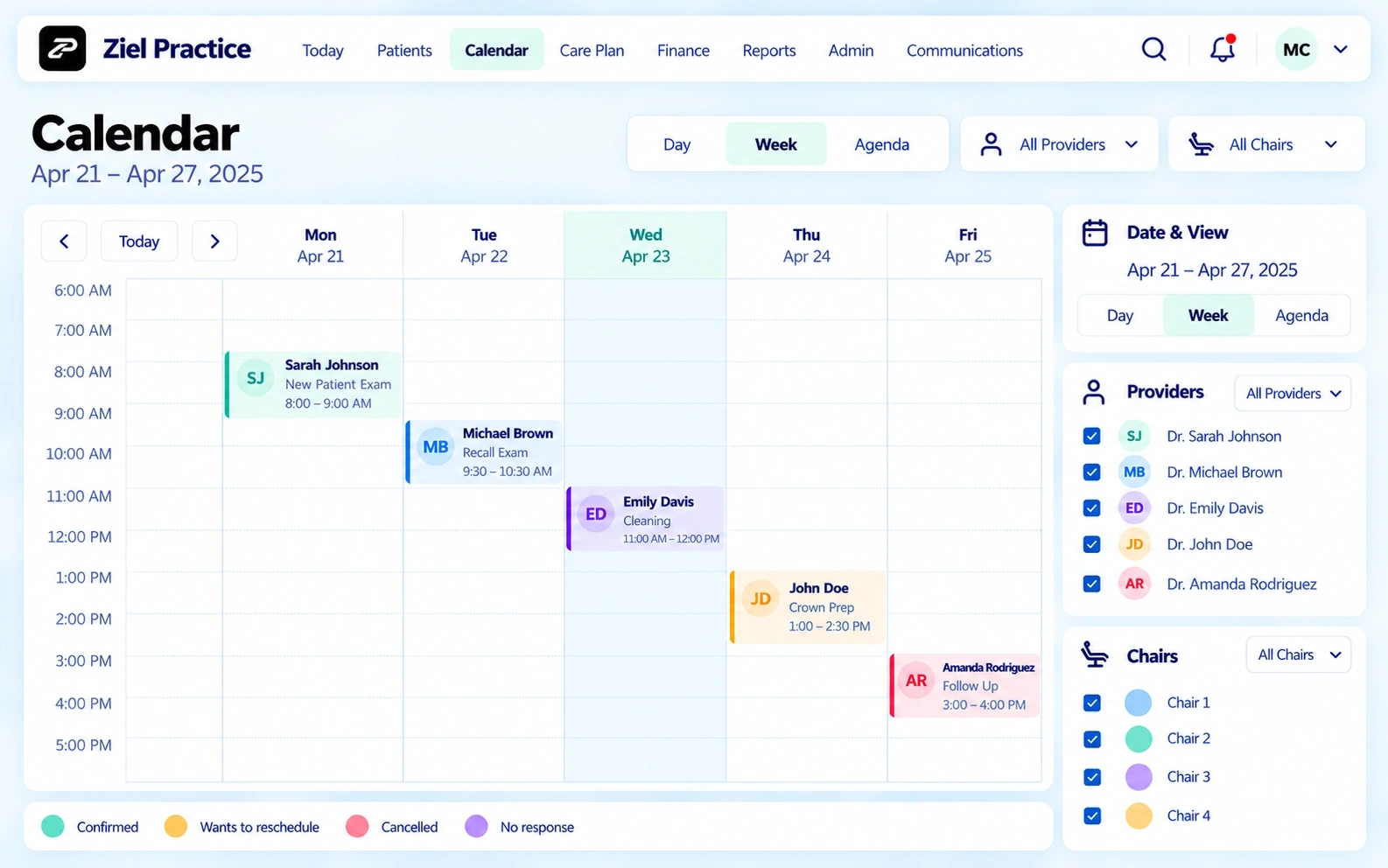Click SJ avatar on Sarah Johnson appointment
The image size is (1388, 868).
point(256,378)
